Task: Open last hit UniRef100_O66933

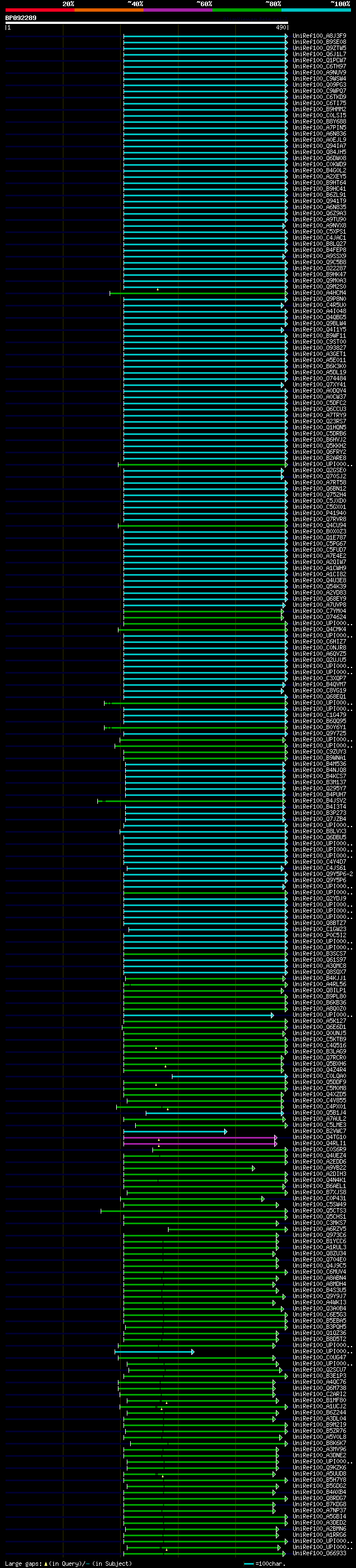Action: pyautogui.click(x=319, y=1554)
